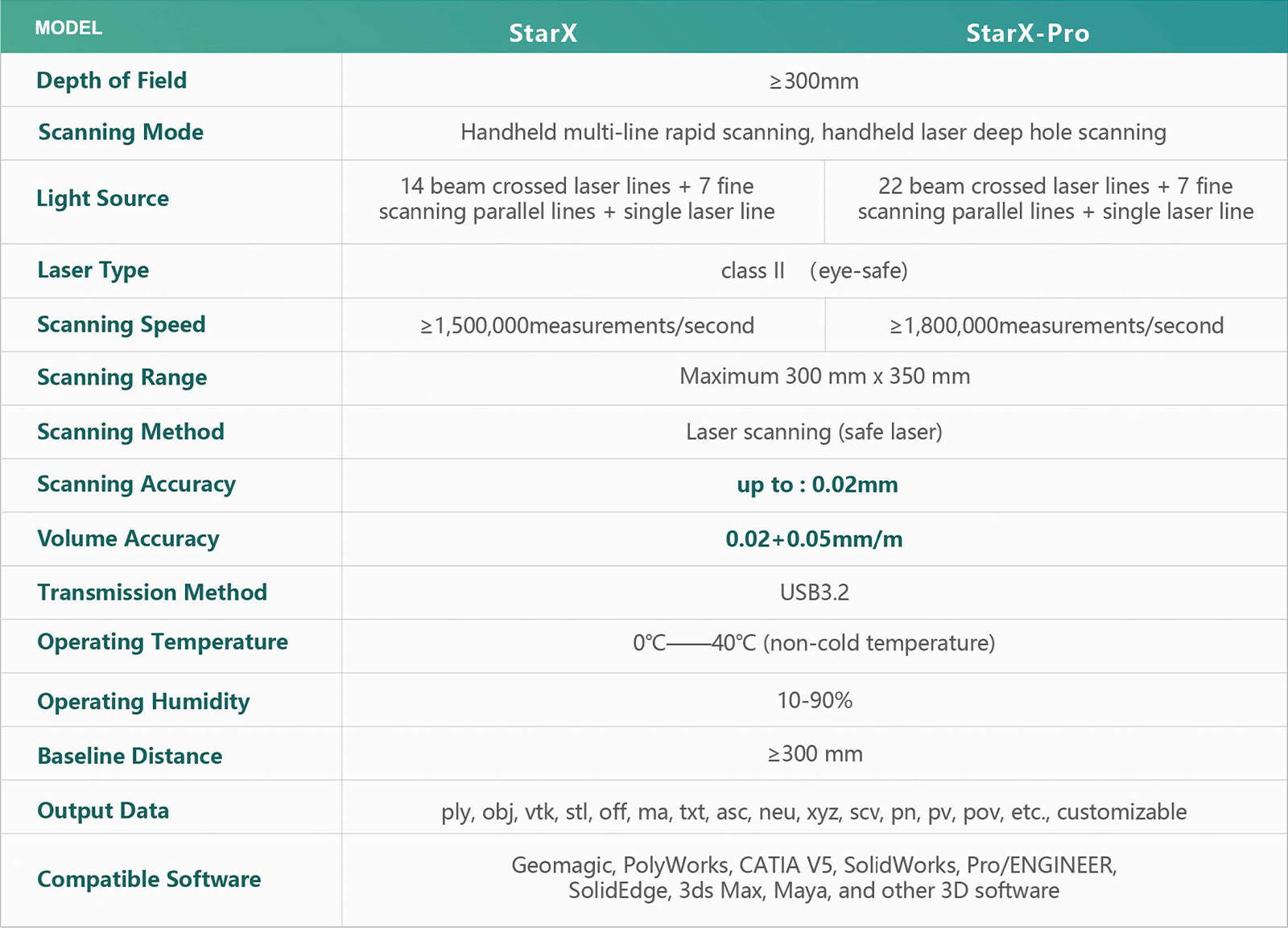This screenshot has width=1288, height=928.
Task: Select the Compatible Software value cell
Action: click(814, 880)
